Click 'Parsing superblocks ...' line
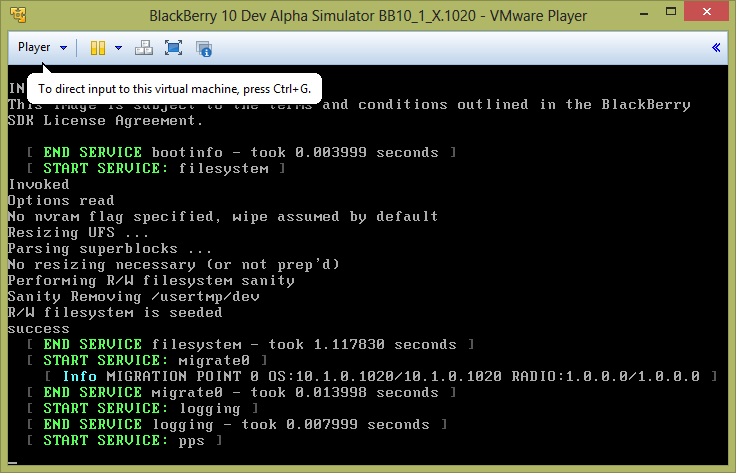The width and height of the screenshot is (736, 473). click(110, 249)
